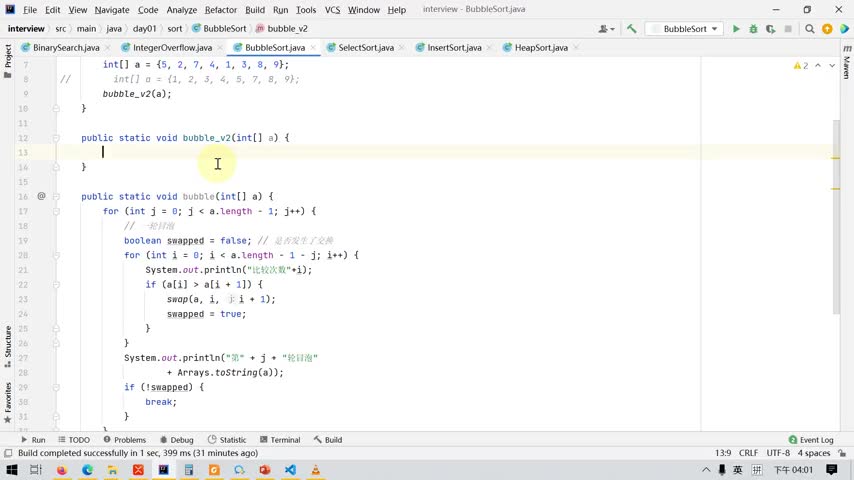Image resolution: width=854 pixels, height=480 pixels.
Task: Start debugging with the bug icon
Action: click(753, 29)
